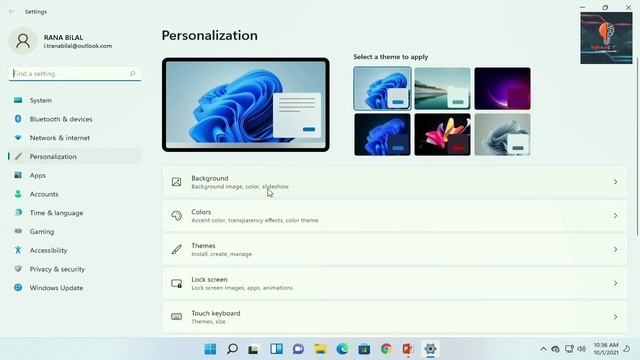
Task: Click the Gaming controller icon
Action: click(18, 231)
